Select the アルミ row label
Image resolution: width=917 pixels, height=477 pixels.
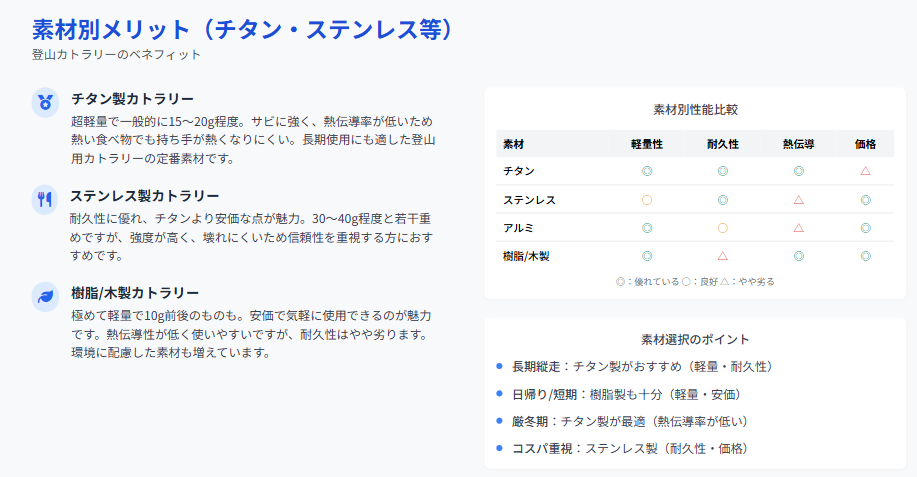[x=518, y=228]
